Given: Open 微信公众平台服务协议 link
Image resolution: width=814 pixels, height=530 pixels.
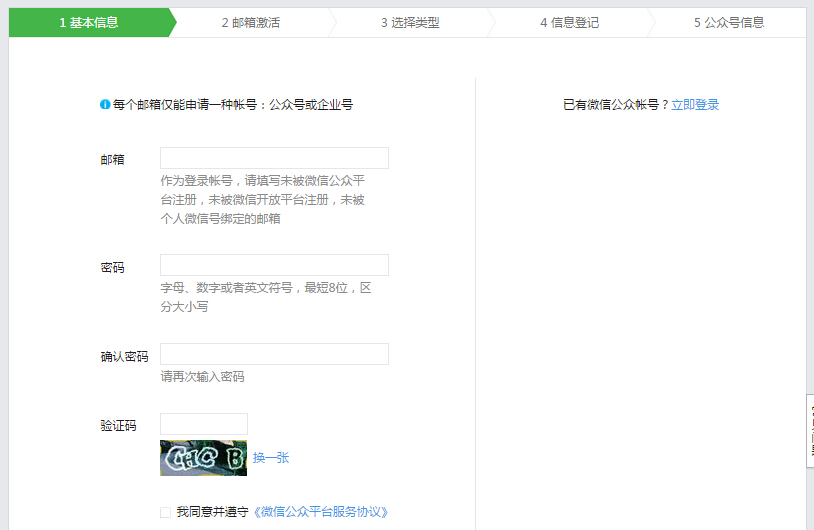Looking at the screenshot, I should click(320, 512).
